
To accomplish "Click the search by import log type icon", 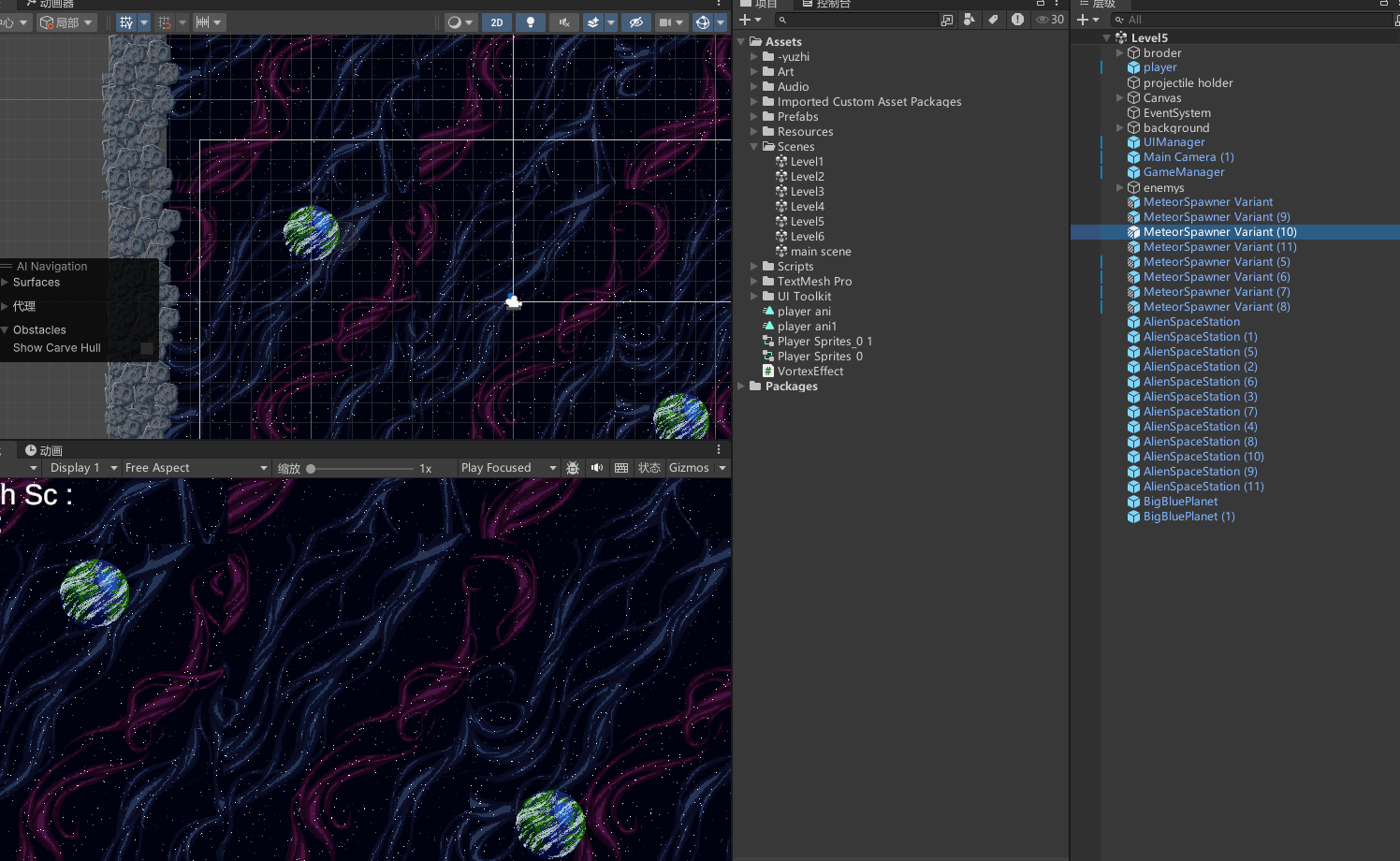I will coord(1017,20).
